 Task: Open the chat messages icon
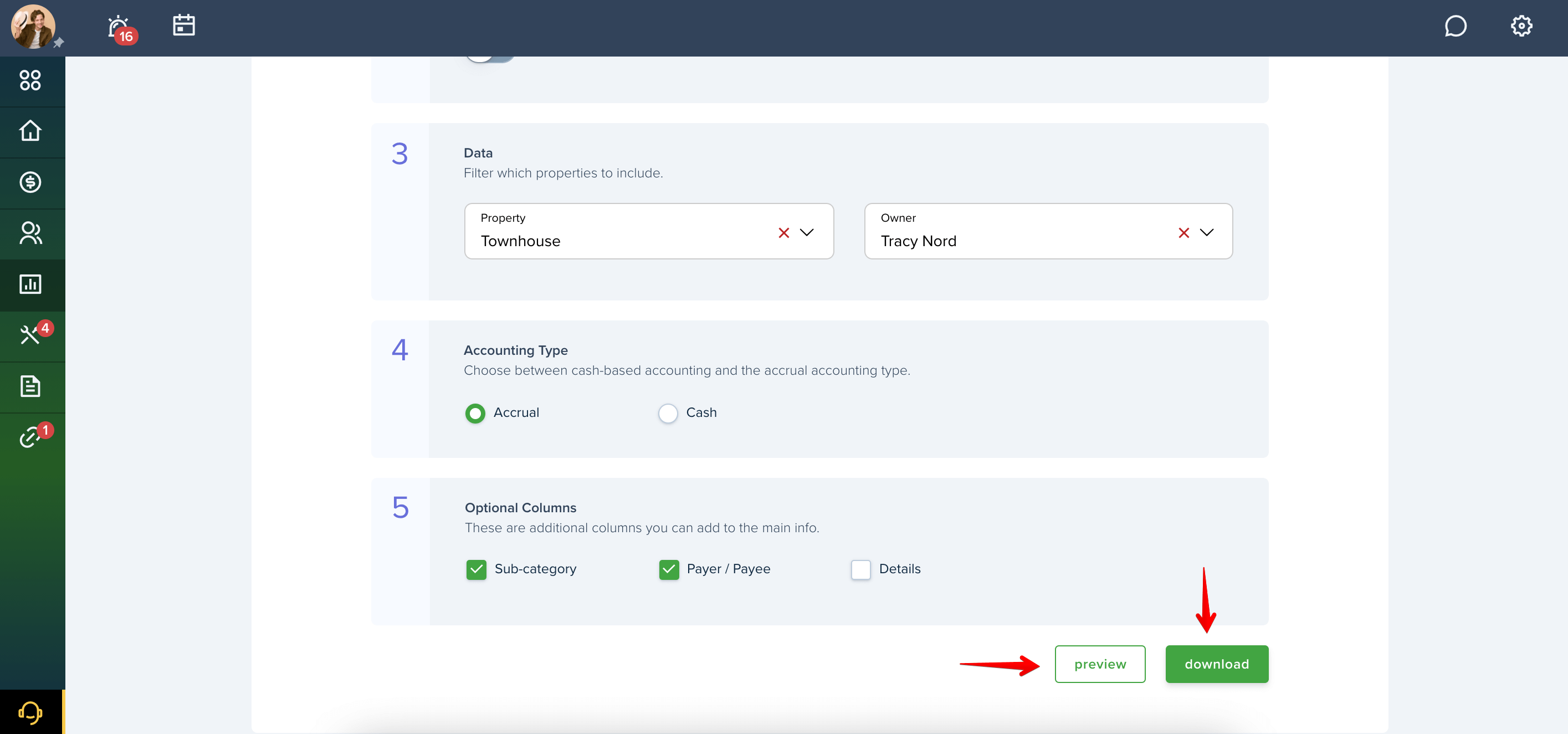(1456, 26)
